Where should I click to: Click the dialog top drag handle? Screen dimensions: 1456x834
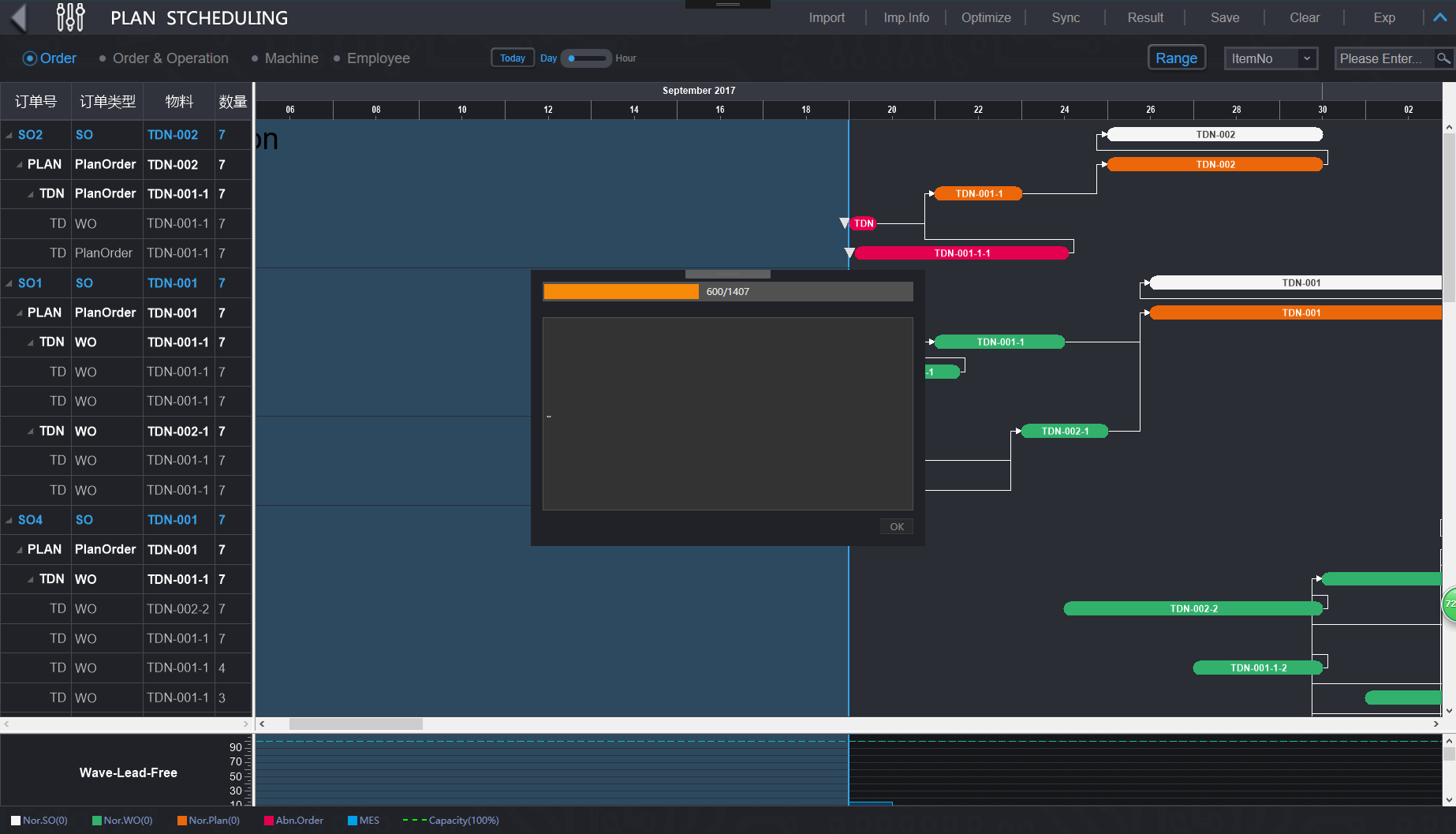coord(728,274)
